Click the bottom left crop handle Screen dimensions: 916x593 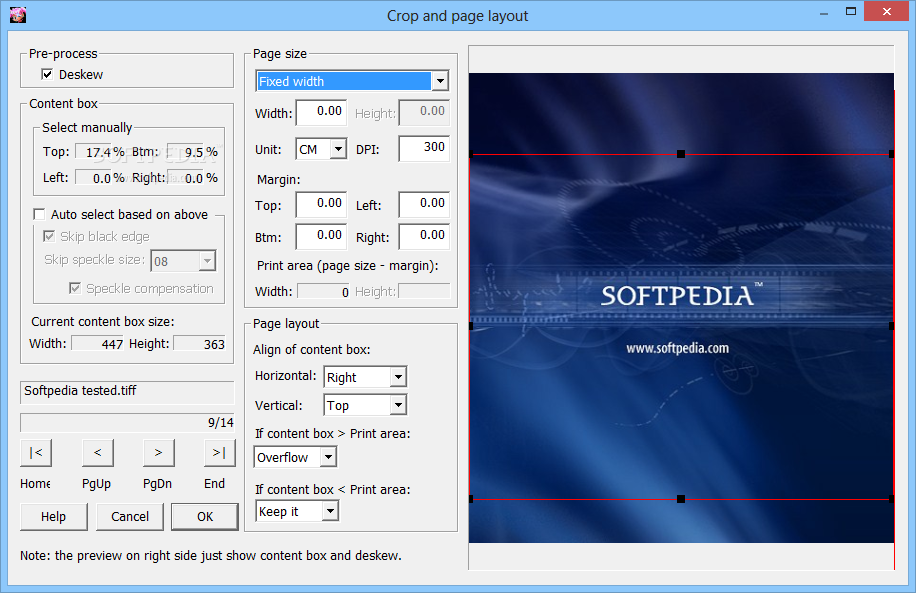[471, 499]
